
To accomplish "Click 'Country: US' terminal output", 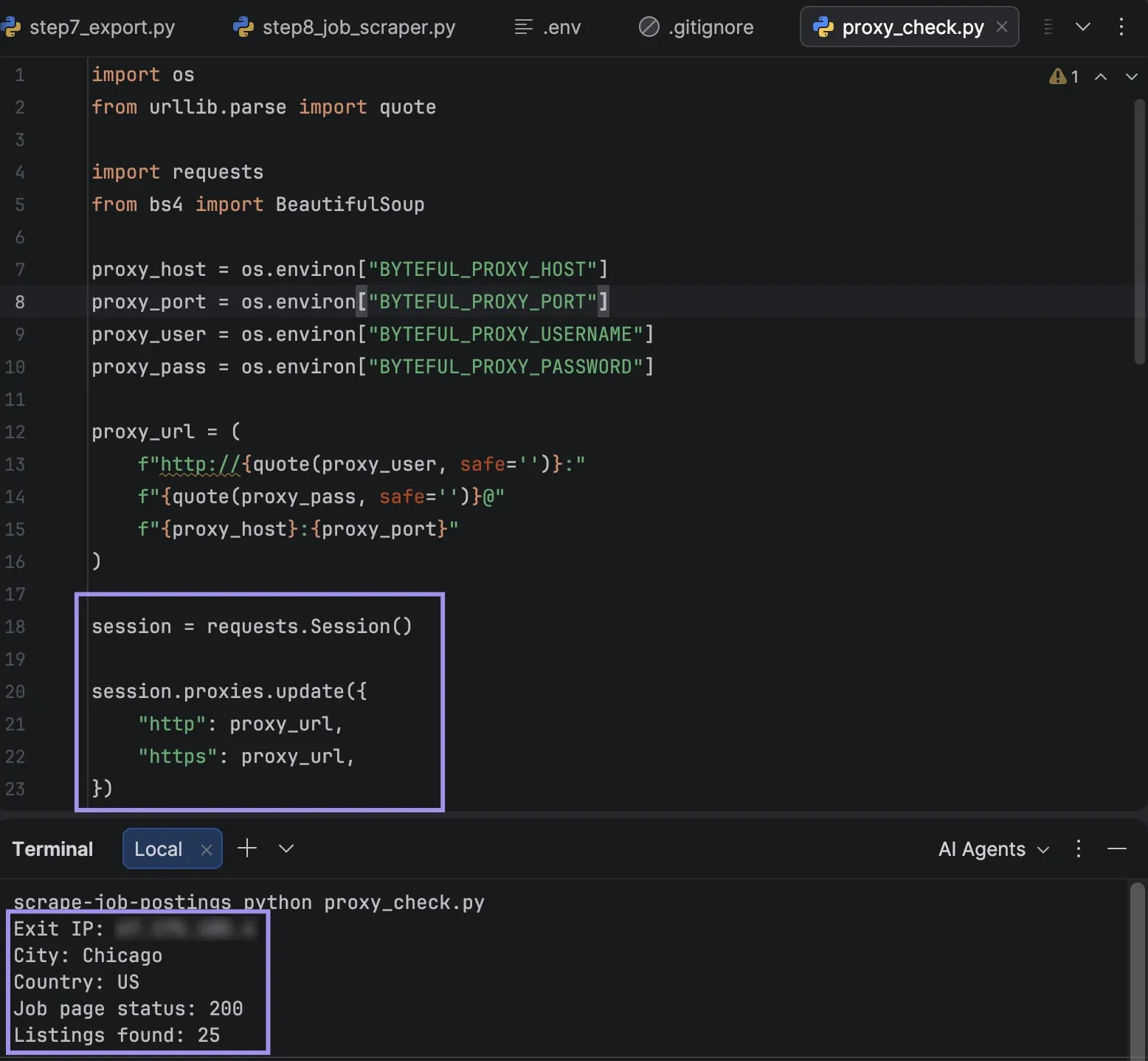I will click(x=76, y=982).
